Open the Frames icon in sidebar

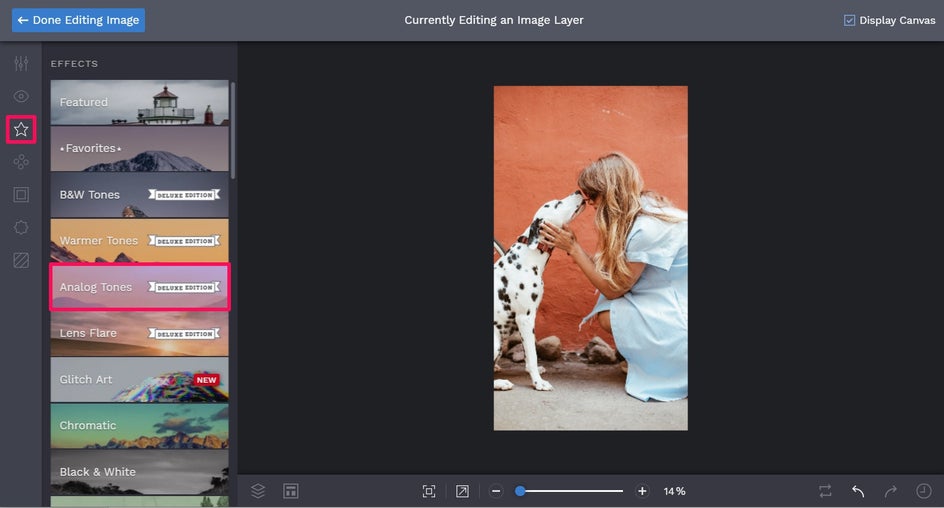(21, 194)
